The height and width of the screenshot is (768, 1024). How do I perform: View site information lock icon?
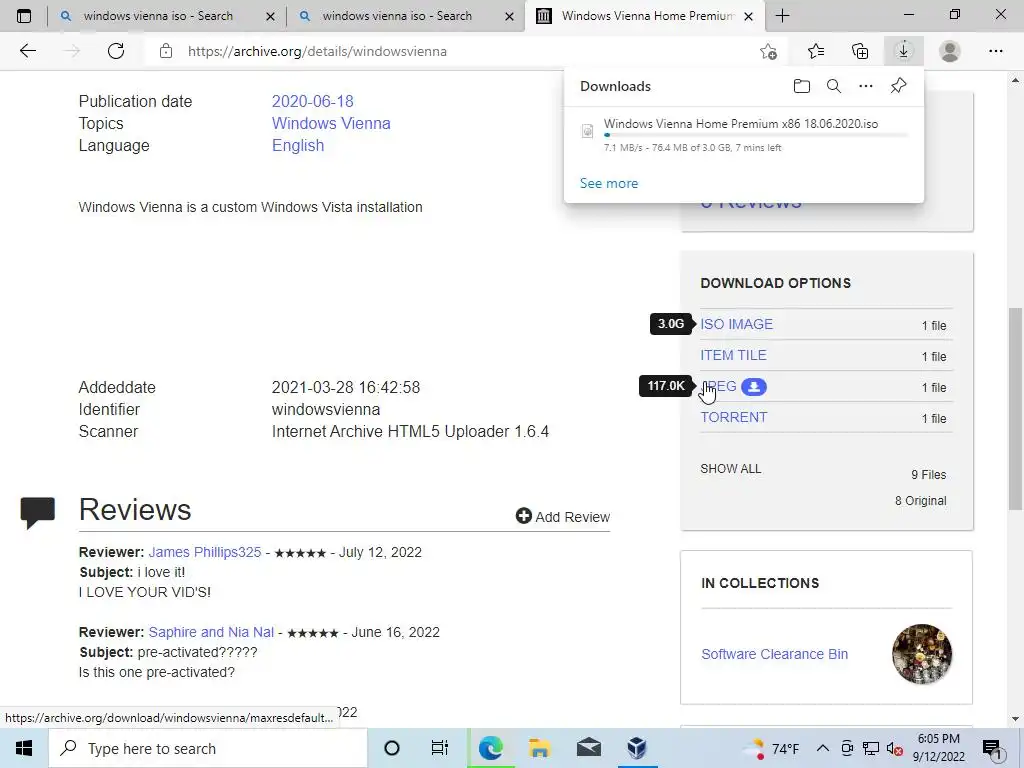tap(166, 51)
